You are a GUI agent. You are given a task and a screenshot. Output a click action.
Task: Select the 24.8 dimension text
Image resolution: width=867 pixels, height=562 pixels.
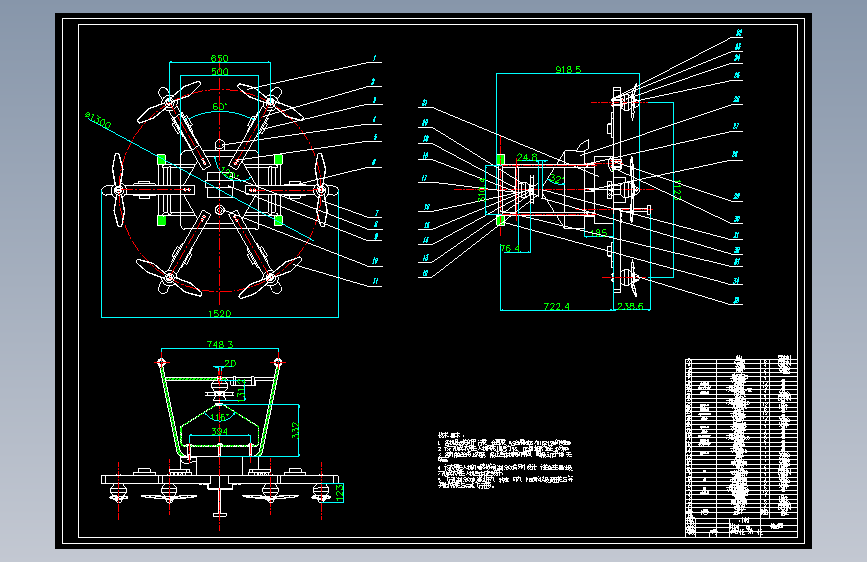coord(527,157)
